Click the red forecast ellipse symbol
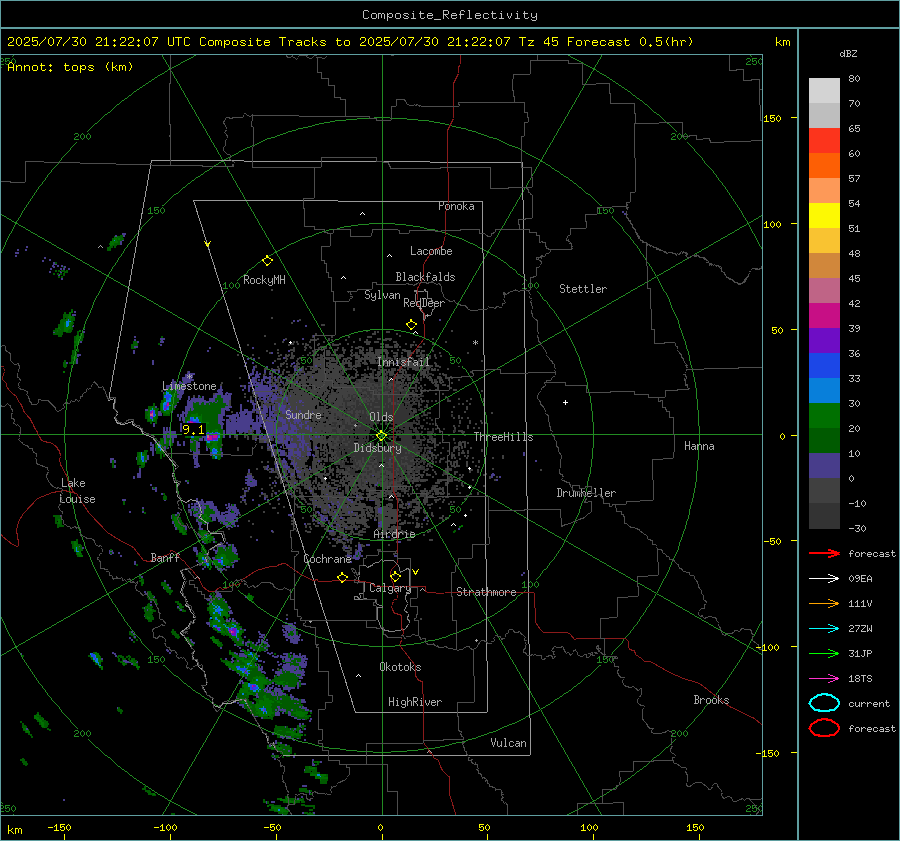Image resolution: width=900 pixels, height=841 pixels. pyautogui.click(x=824, y=728)
